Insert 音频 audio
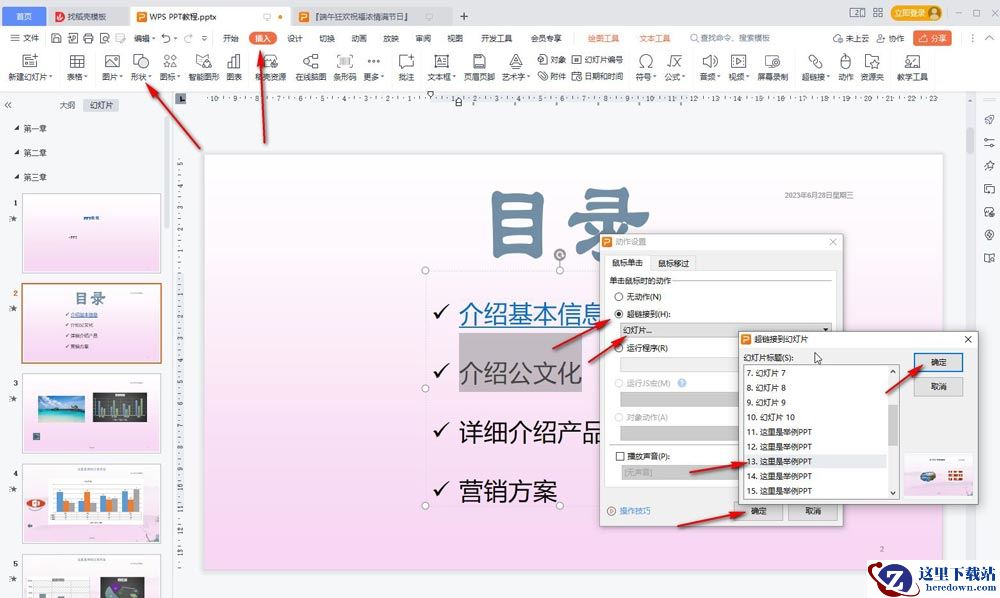Screen dimensions: 1000x598 click(709, 67)
